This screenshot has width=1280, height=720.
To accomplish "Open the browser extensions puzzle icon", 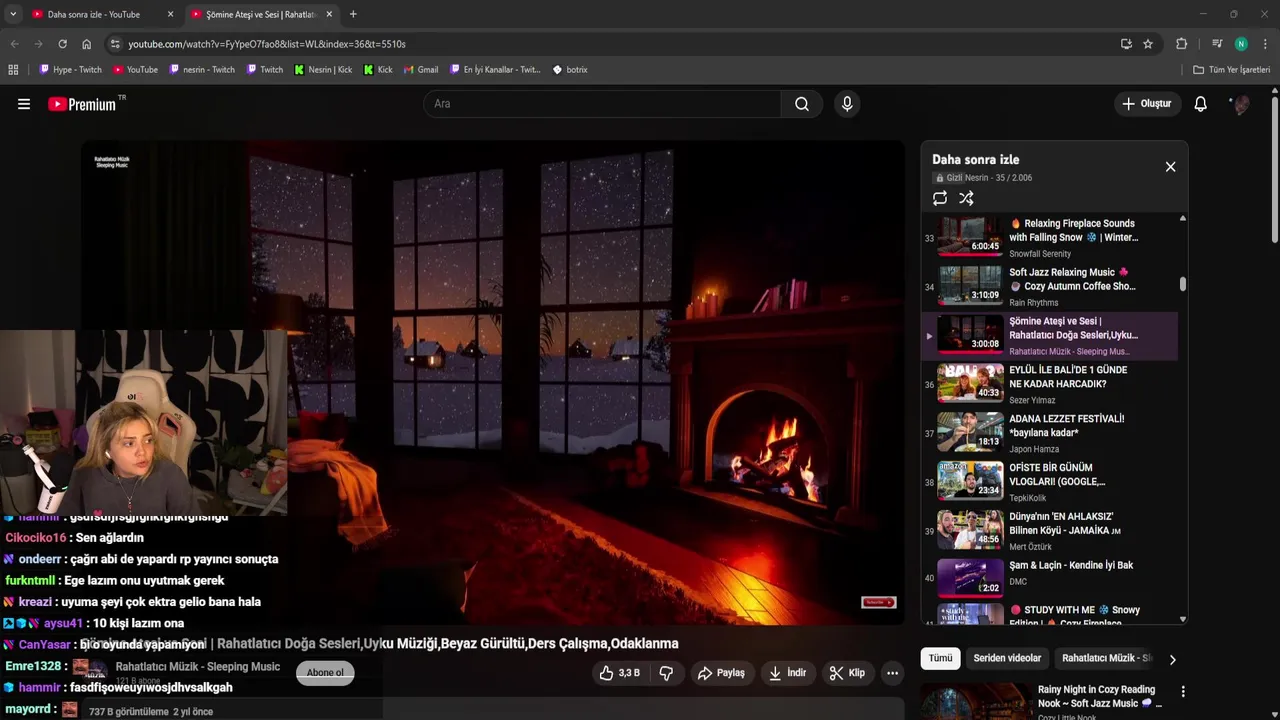I will (x=1181, y=44).
